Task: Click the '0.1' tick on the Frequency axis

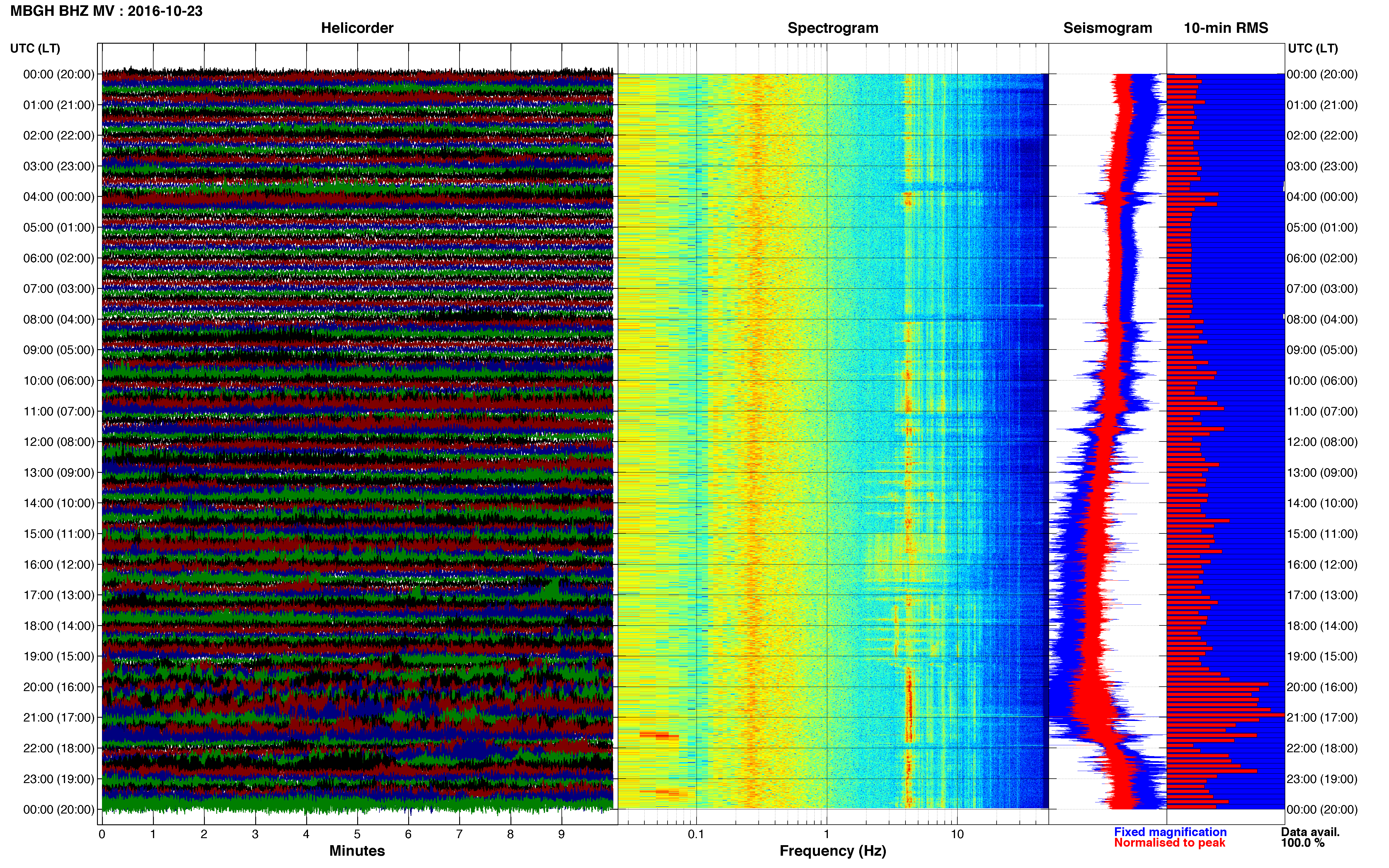Action: pyautogui.click(x=696, y=835)
